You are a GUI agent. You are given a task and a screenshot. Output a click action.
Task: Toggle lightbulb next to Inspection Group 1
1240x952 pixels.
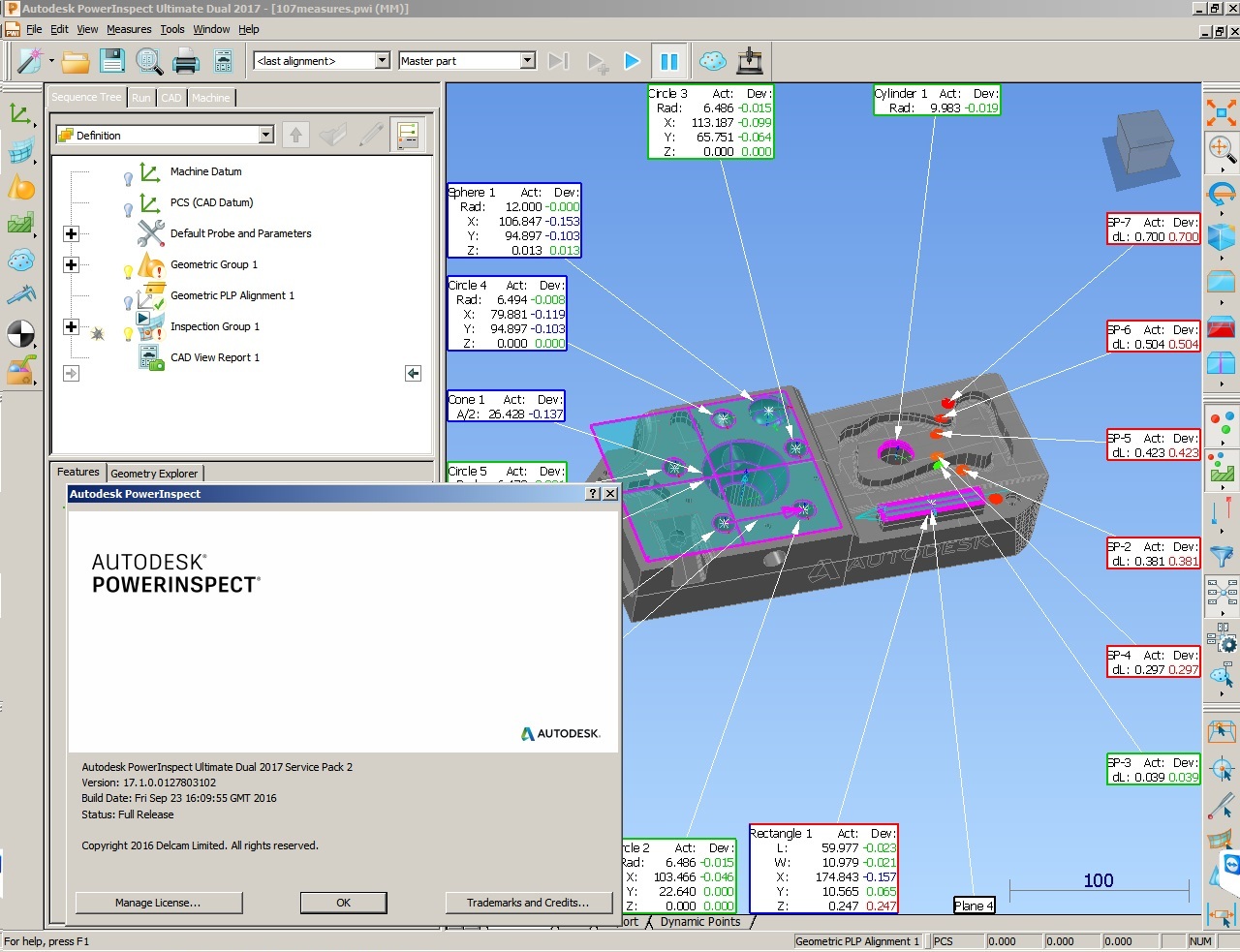(x=128, y=334)
